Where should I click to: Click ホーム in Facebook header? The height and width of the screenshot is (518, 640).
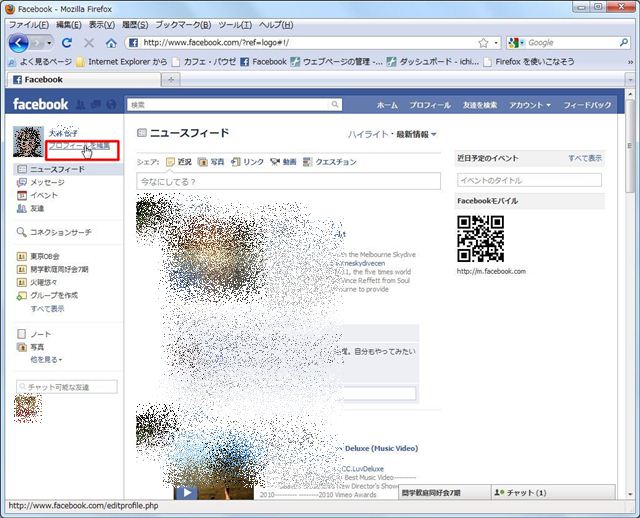coord(387,105)
